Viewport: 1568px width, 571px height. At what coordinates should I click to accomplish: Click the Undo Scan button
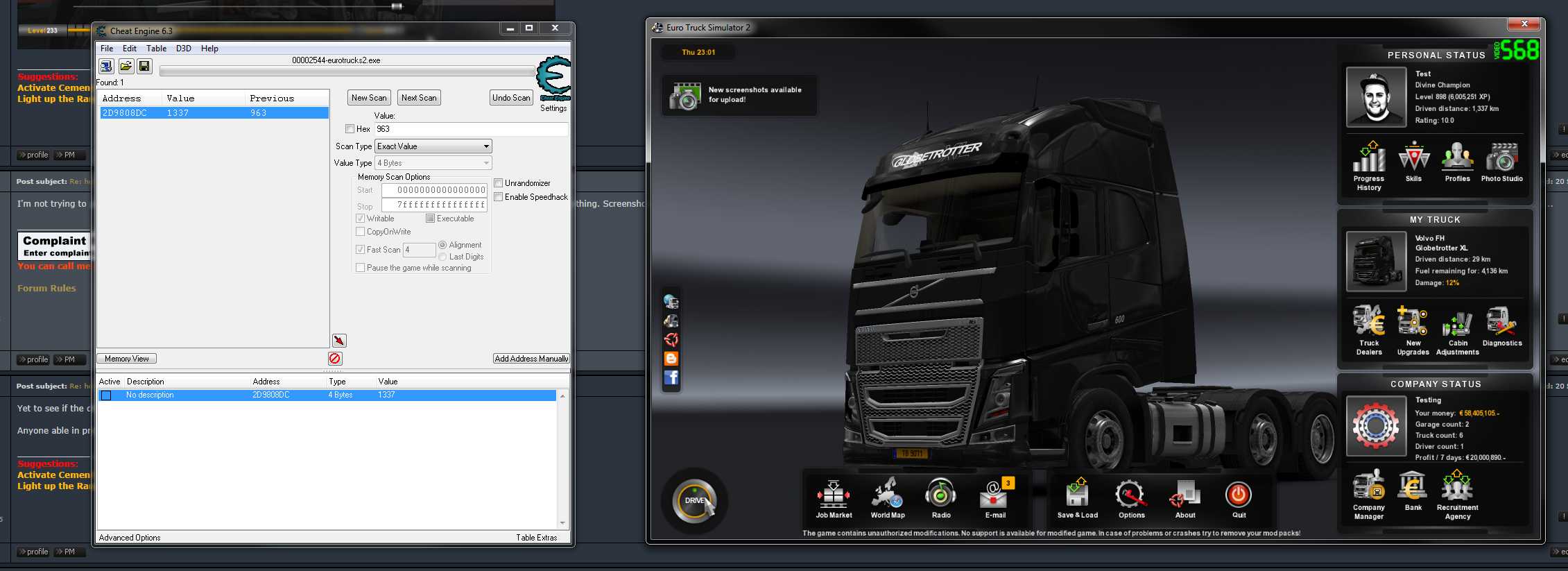coord(511,98)
